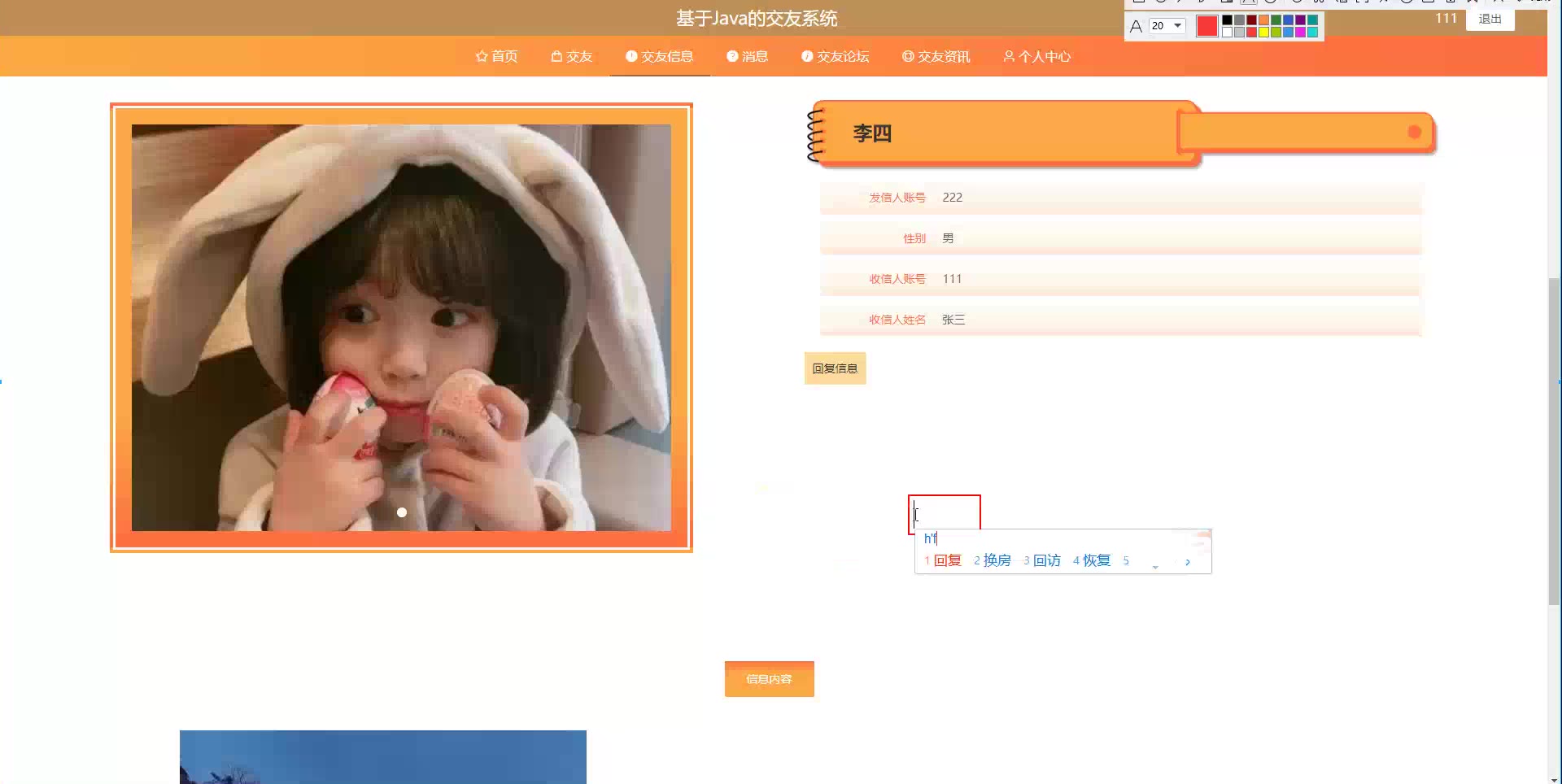1562x784 pixels.
Task: Pick the black color swatch
Action: click(x=1227, y=20)
